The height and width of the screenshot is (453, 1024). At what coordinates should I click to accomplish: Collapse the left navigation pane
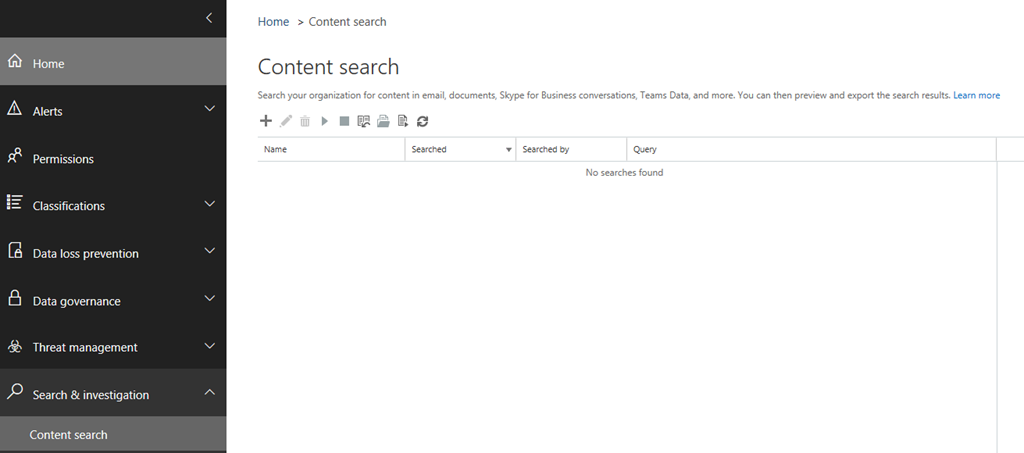tap(209, 17)
